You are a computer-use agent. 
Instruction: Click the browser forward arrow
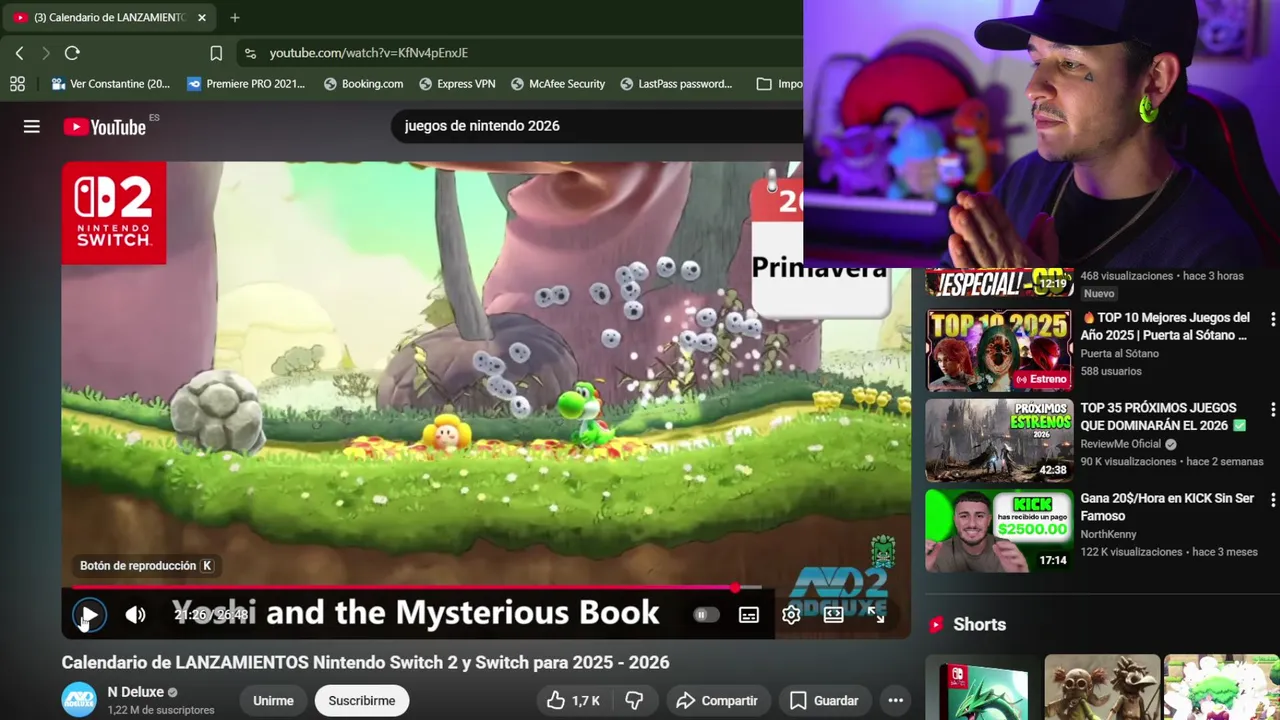45,53
